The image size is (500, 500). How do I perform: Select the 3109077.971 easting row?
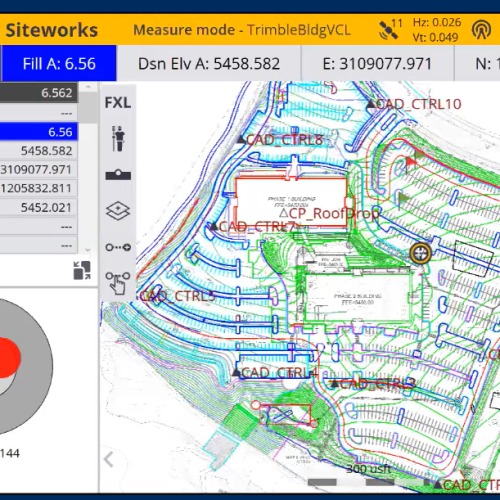39,169
